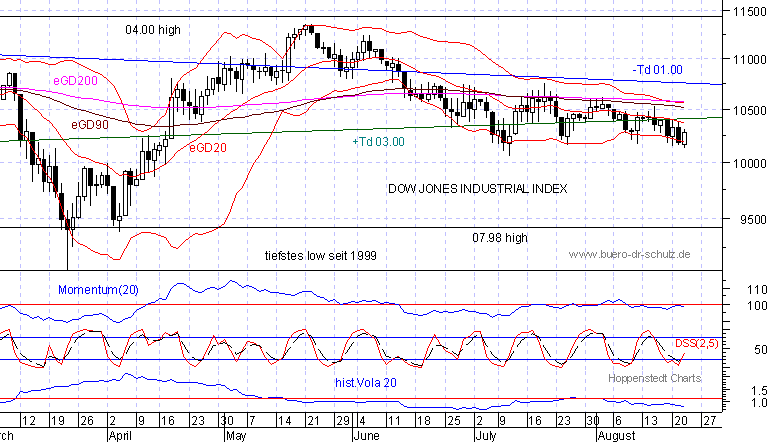Click the 9500 price axis value
This screenshot has height=442, width=770.
753,220
